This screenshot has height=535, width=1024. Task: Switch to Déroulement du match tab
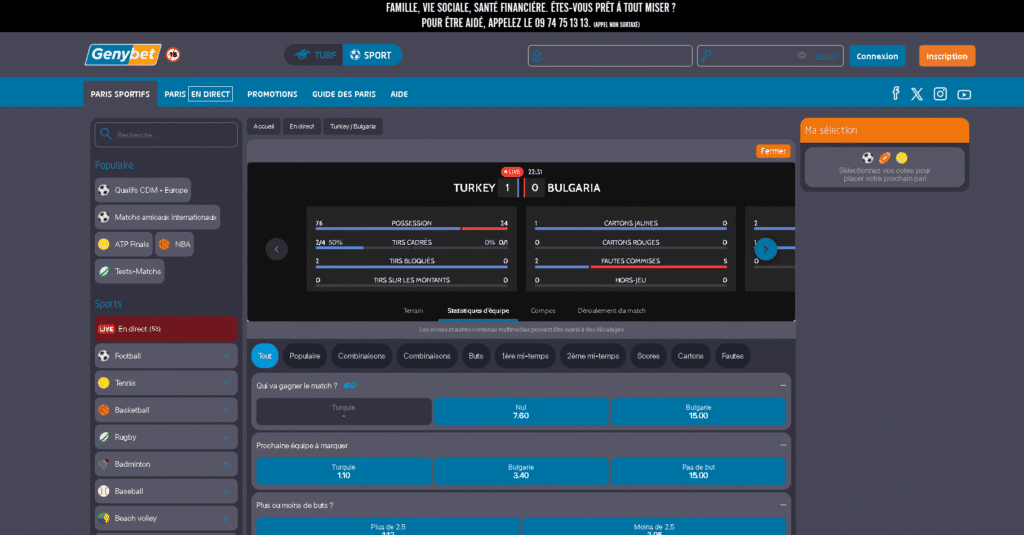pos(611,311)
